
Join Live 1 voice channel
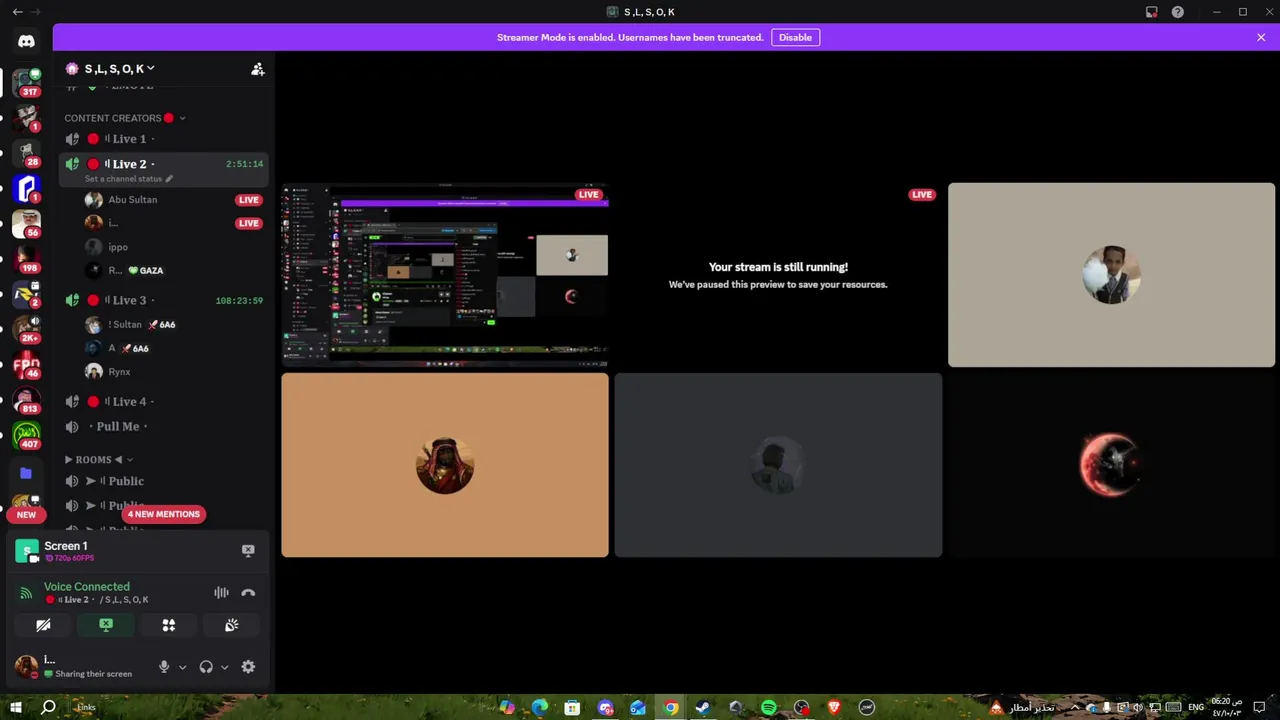click(164, 139)
